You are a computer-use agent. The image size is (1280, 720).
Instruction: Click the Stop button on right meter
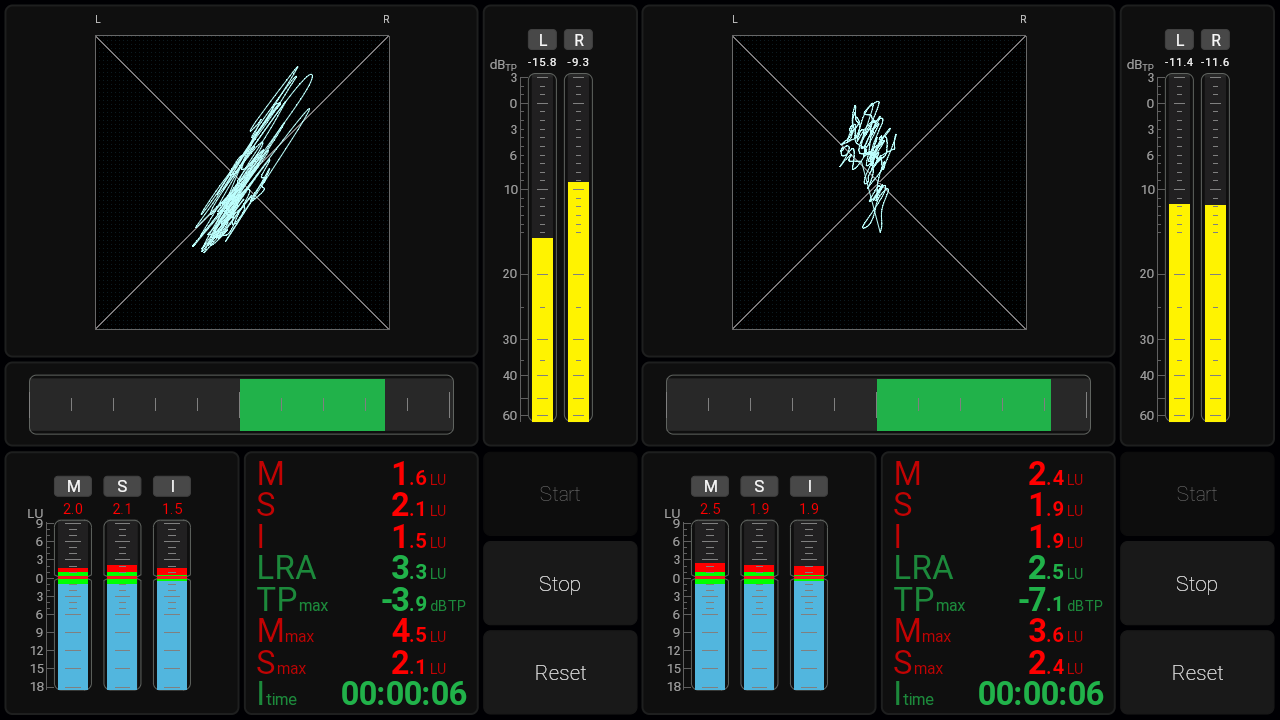click(x=1196, y=583)
